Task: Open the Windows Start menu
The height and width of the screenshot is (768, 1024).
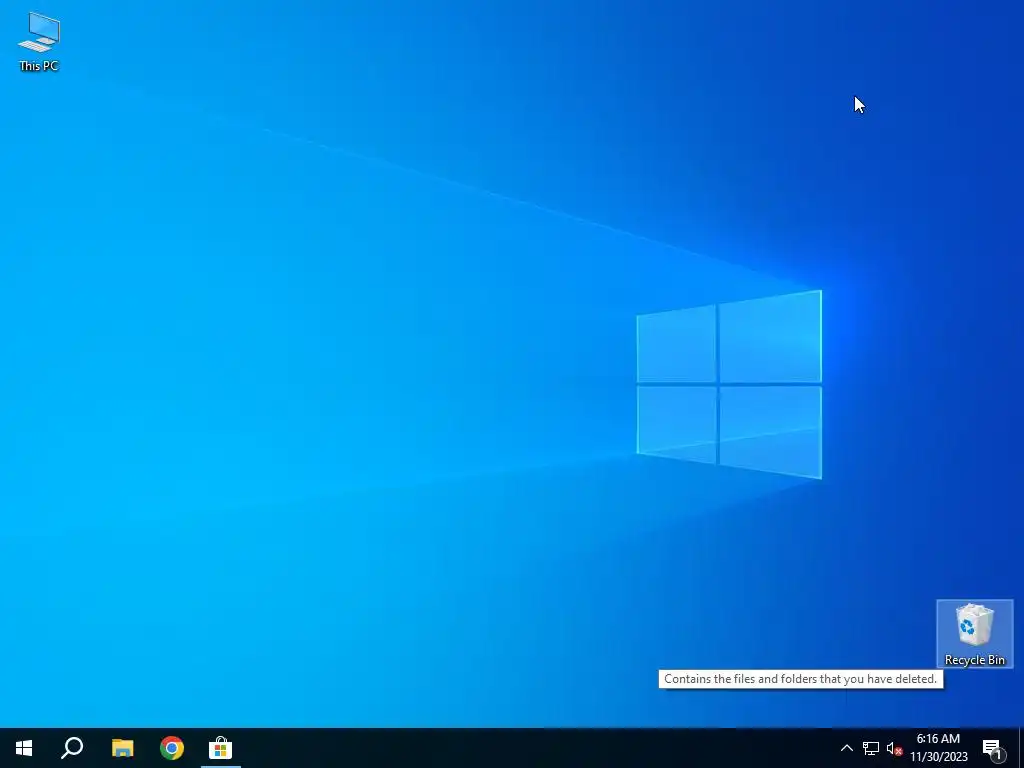Action: click(24, 748)
